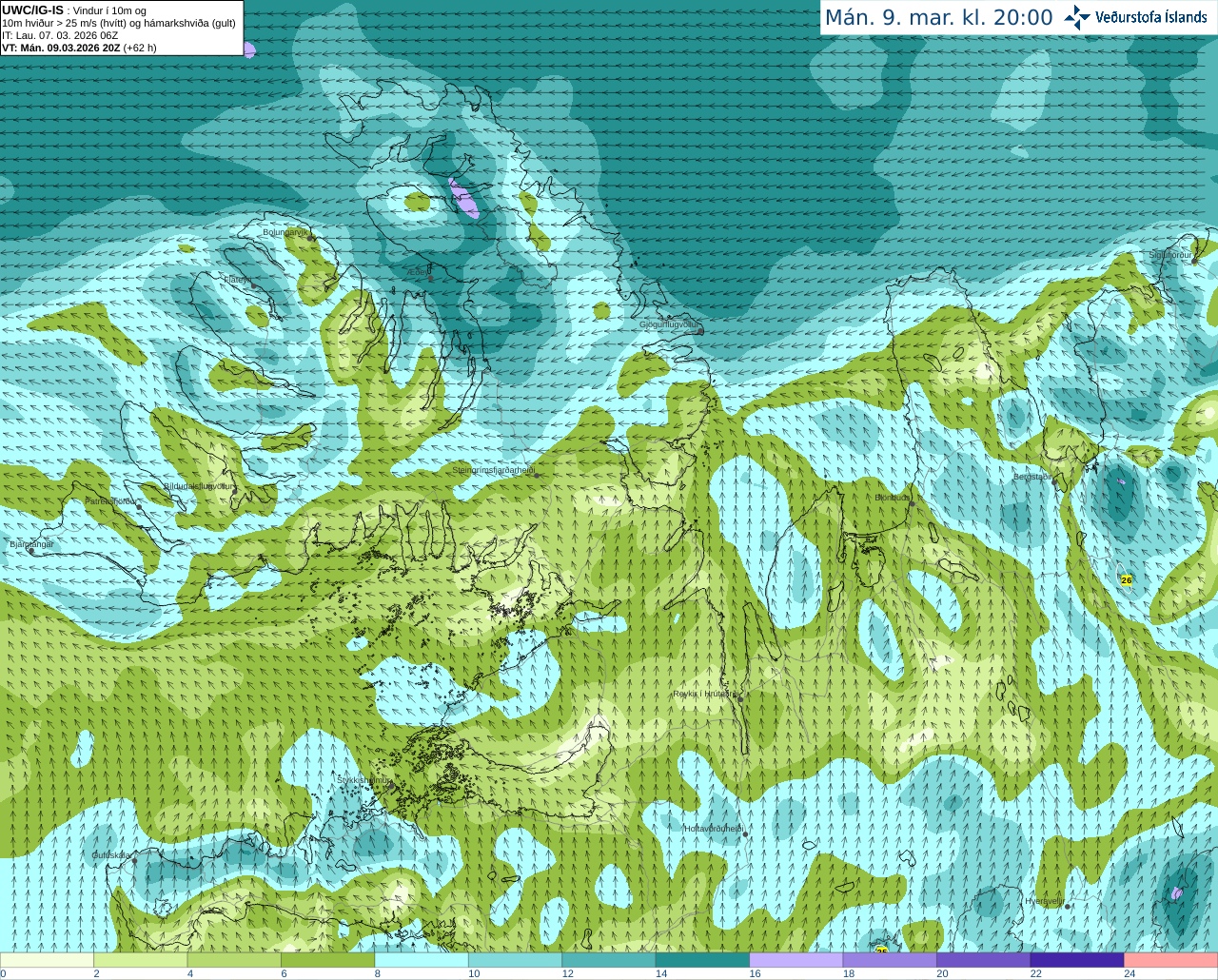This screenshot has width=1218, height=980.
Task: Click the Siglufjörður station label
Action: 1171,255
